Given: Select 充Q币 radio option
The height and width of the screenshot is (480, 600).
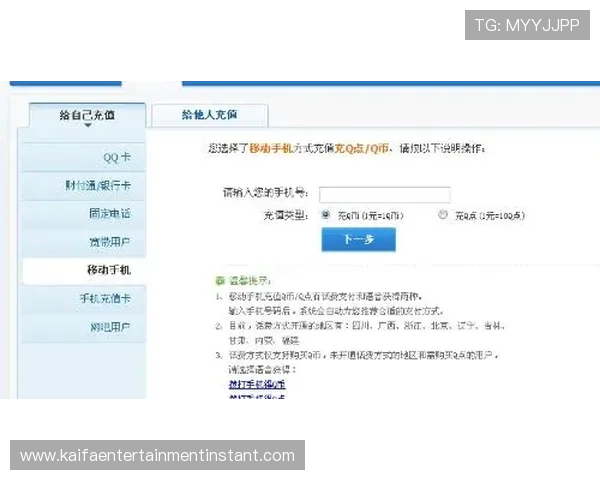Looking at the screenshot, I should click(326, 214).
